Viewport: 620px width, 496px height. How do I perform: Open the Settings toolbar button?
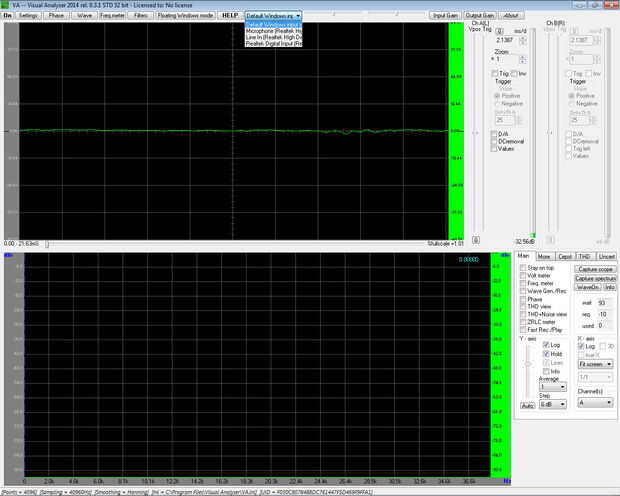[x=28, y=16]
